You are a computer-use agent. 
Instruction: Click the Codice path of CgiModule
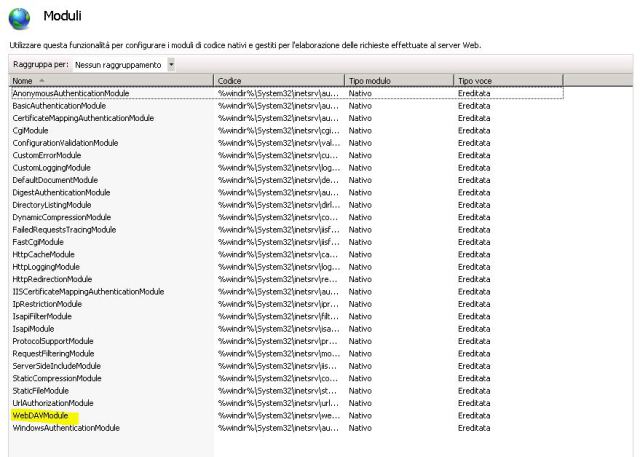click(x=279, y=131)
